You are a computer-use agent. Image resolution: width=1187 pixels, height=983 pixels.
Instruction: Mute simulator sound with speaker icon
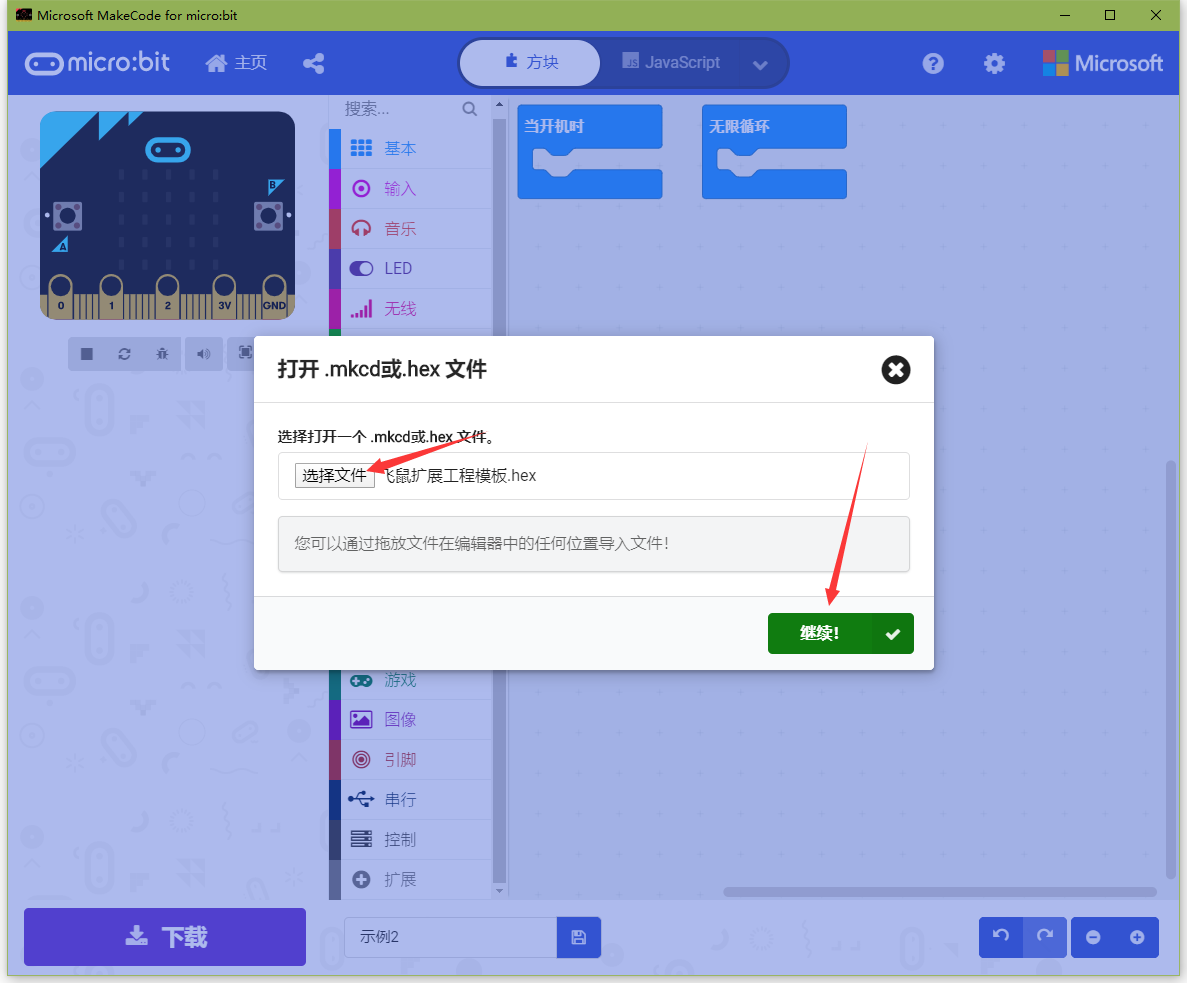(x=204, y=353)
